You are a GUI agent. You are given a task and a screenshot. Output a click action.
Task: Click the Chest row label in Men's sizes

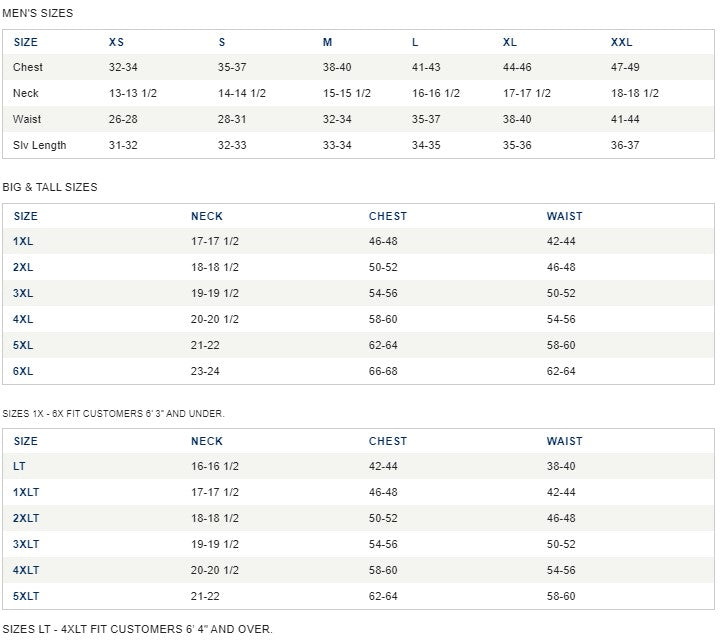pos(28,67)
